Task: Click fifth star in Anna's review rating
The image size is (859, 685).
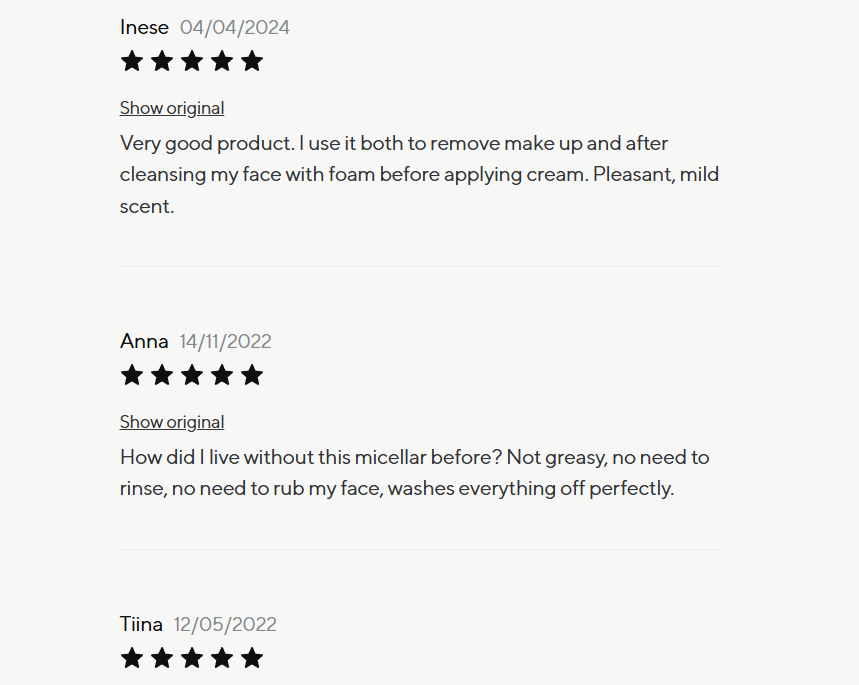Action: coord(252,375)
